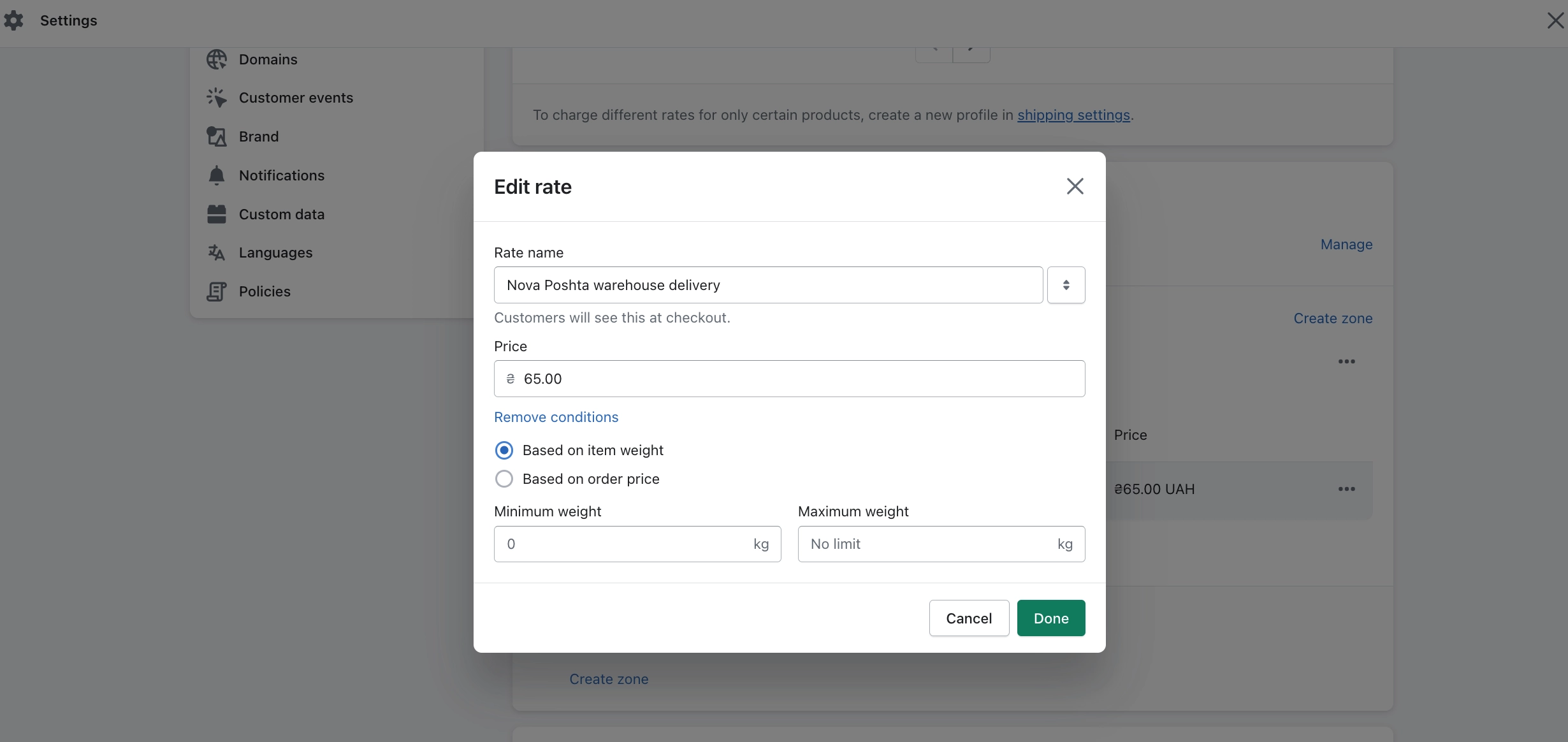Screen dimensions: 1568x742
Task: Click the Rate name input field
Action: [768, 285]
